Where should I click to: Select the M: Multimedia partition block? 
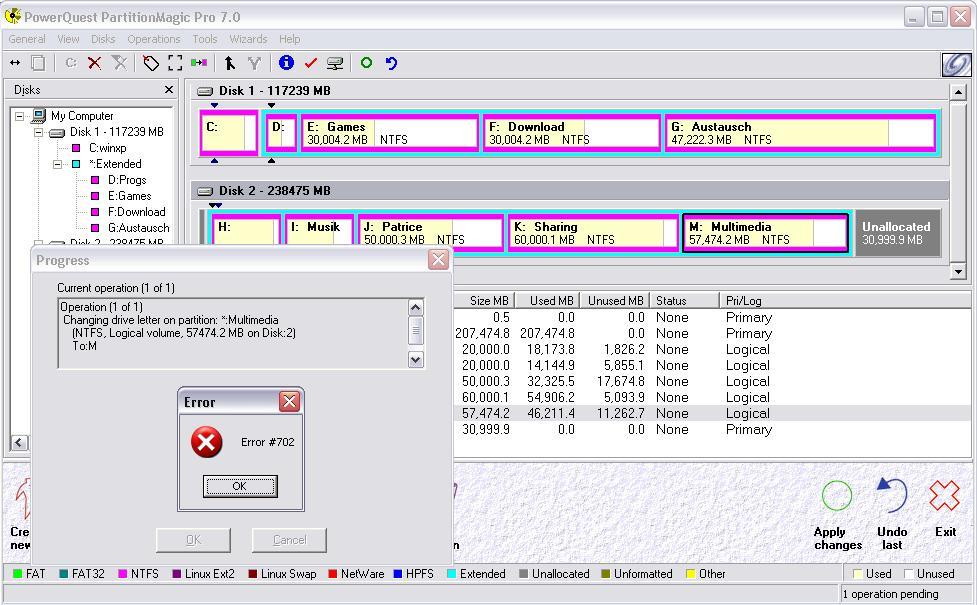coord(766,233)
